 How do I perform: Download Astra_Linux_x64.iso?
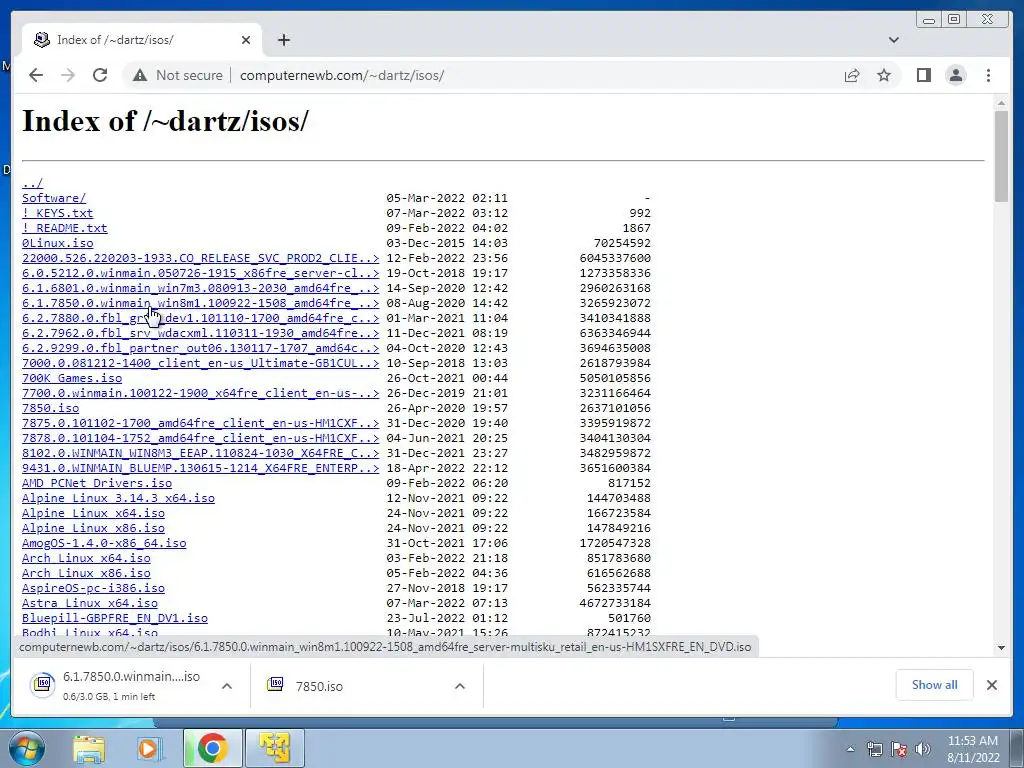[89, 603]
